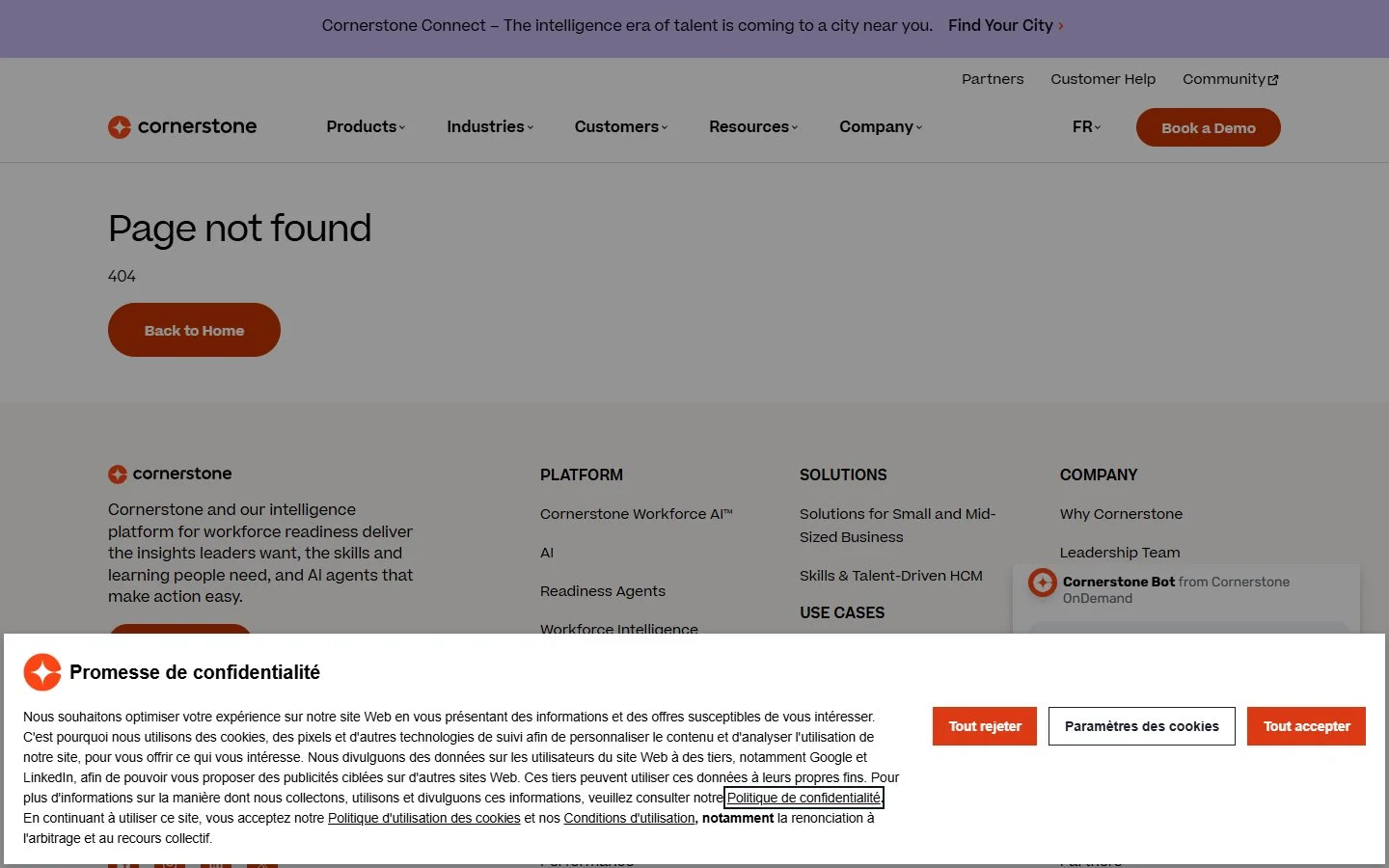
Task: Open the Partners link in top bar
Action: click(x=993, y=79)
